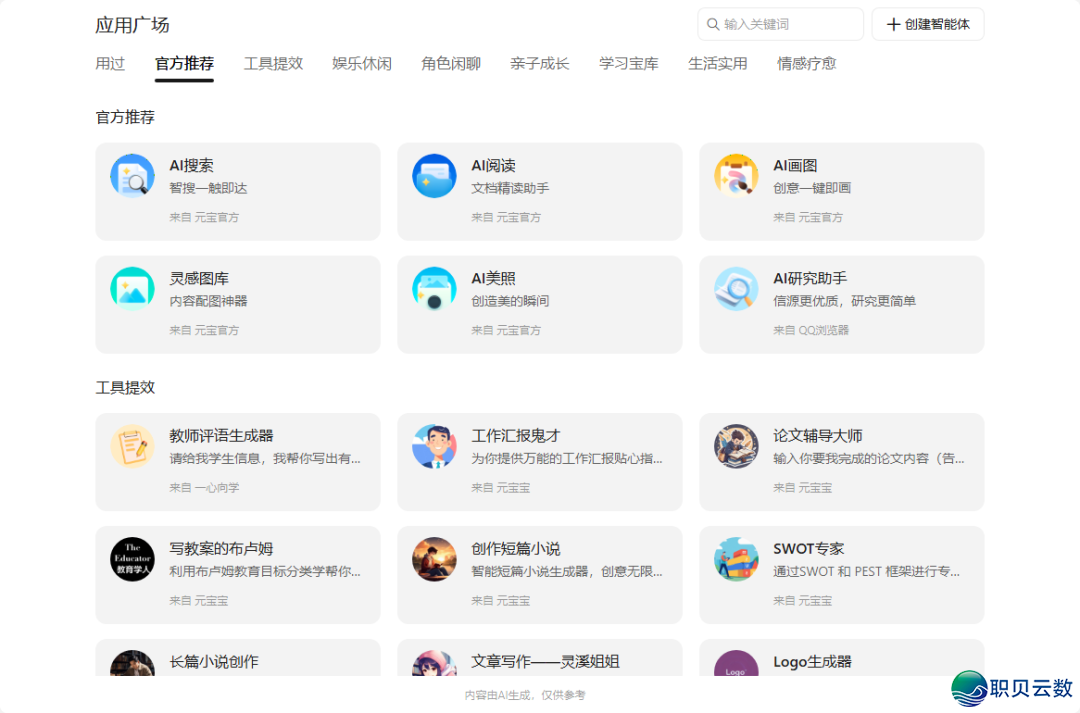
Task: Open the Logo生成器 purple icon
Action: click(736, 663)
